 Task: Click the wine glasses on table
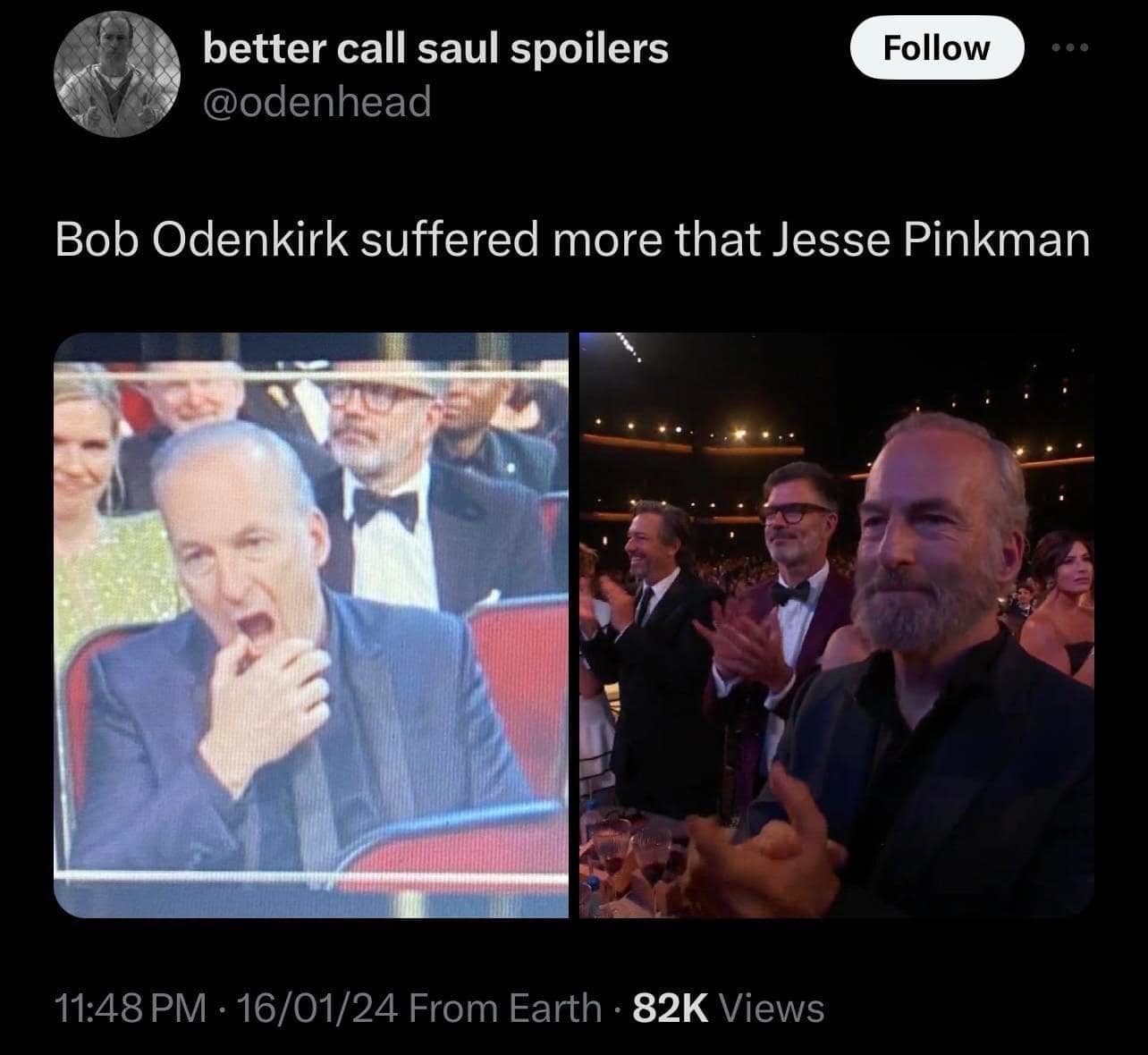[639, 858]
